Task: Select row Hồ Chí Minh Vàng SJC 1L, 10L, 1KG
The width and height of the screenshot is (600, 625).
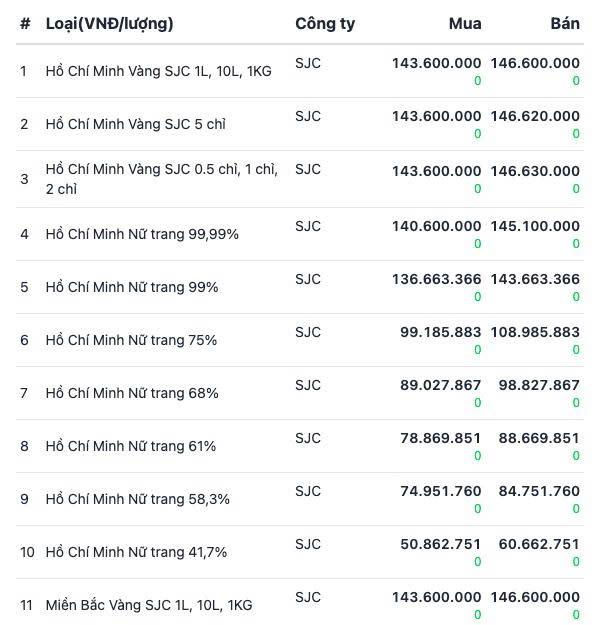Action: click(x=300, y=71)
